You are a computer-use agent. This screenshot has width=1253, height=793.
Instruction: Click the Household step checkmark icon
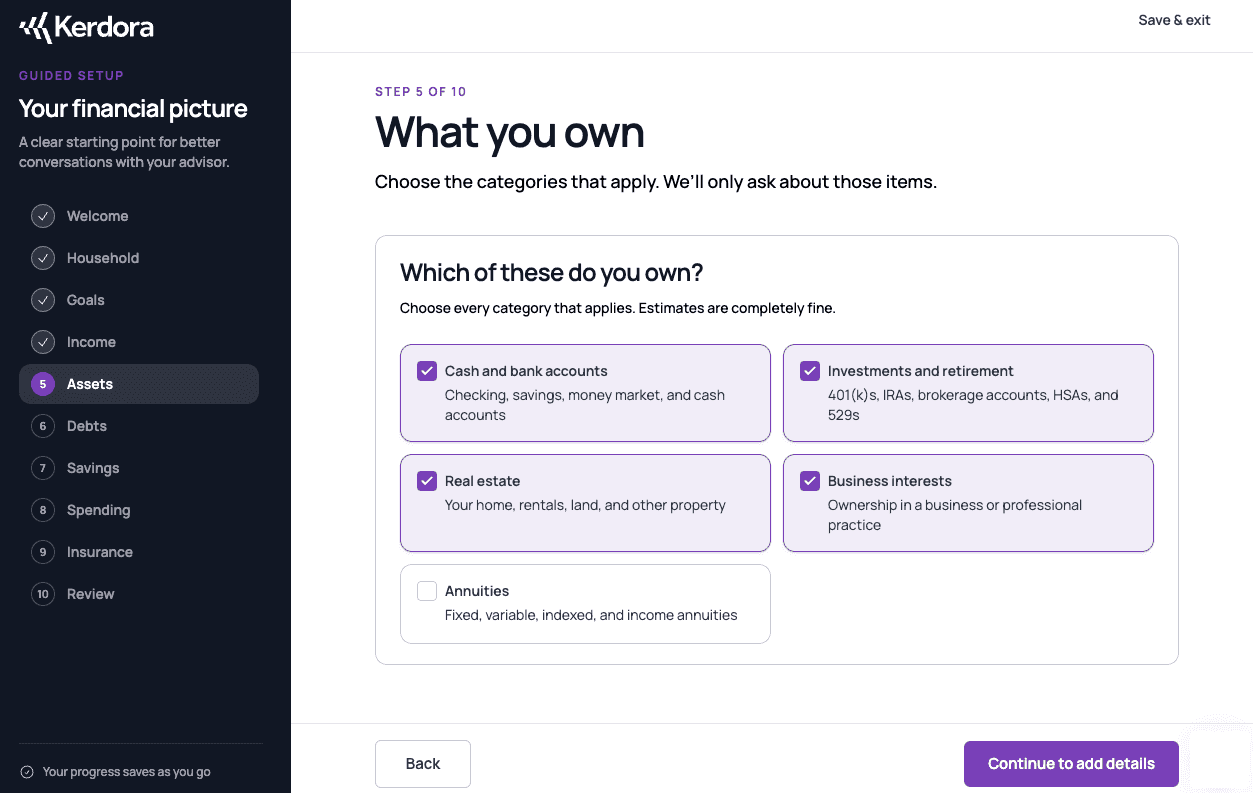click(42, 258)
